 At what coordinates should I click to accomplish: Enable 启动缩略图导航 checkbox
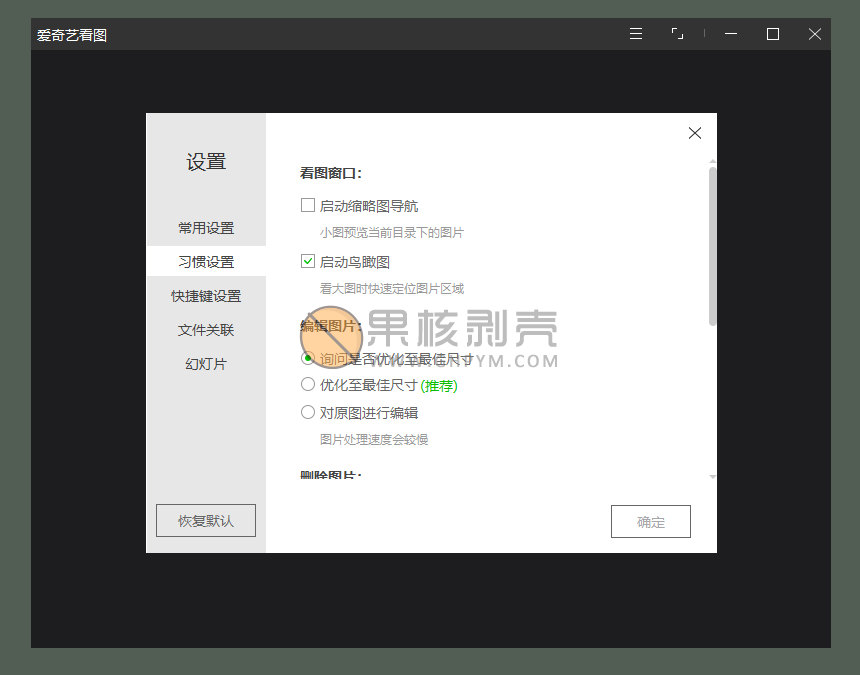(x=308, y=205)
